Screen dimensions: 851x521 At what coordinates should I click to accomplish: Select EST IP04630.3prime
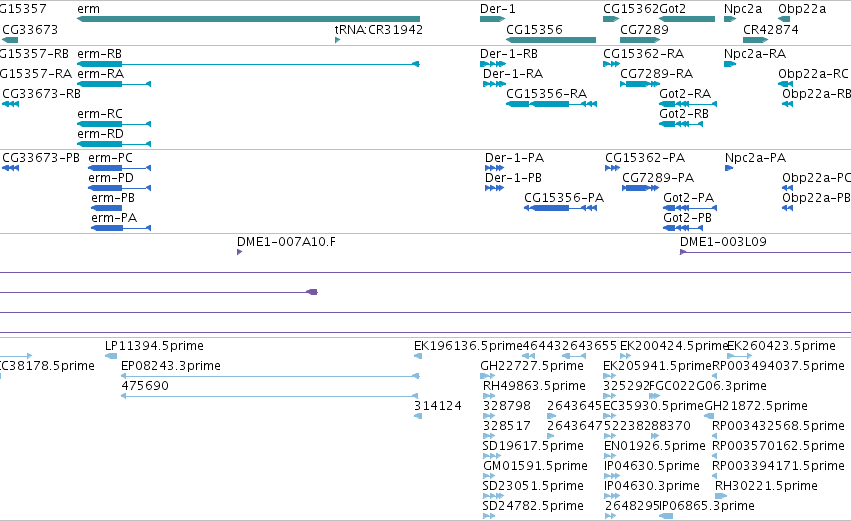(612, 496)
